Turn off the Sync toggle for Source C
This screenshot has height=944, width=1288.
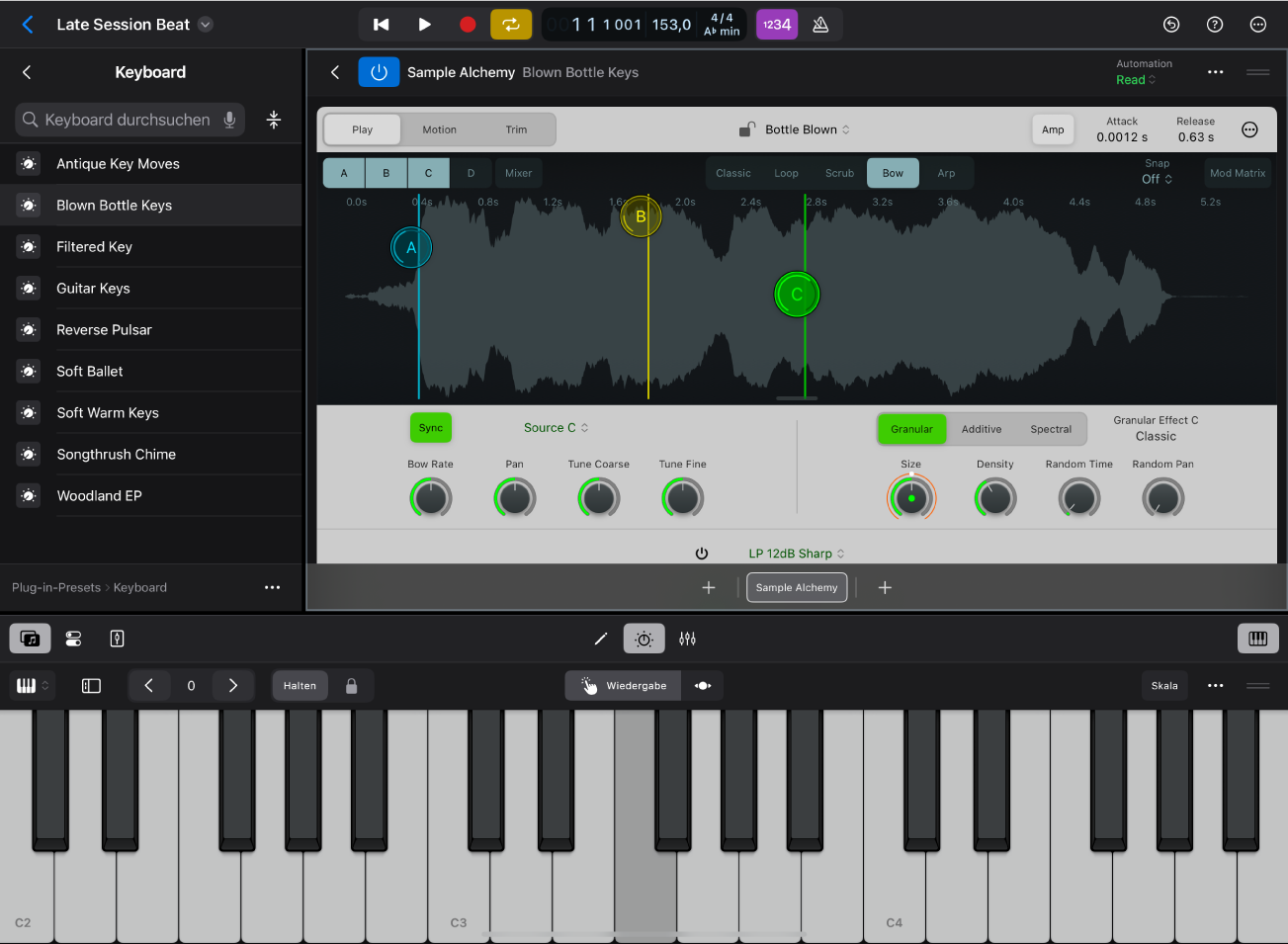pos(430,427)
